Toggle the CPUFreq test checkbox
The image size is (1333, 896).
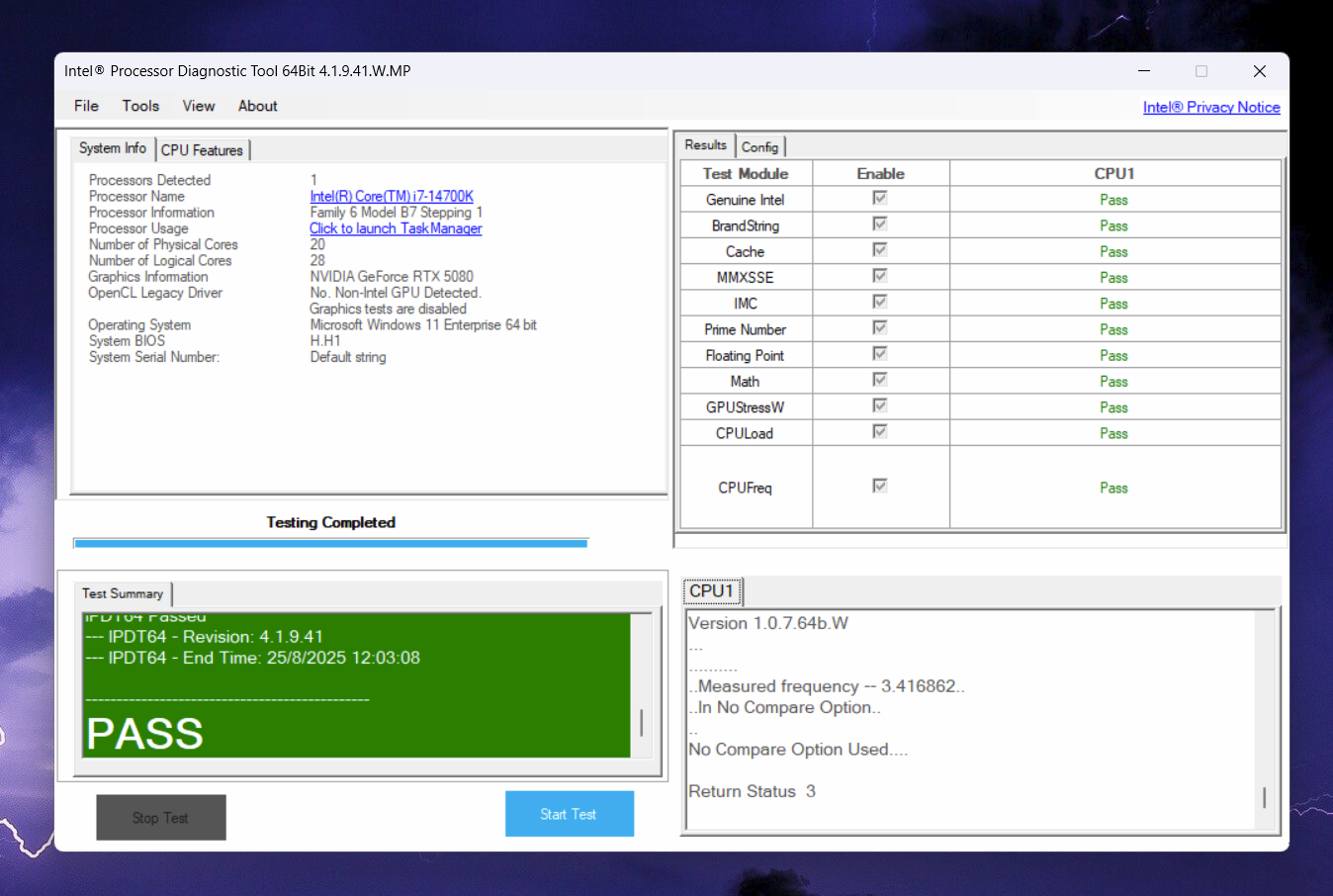(x=880, y=486)
